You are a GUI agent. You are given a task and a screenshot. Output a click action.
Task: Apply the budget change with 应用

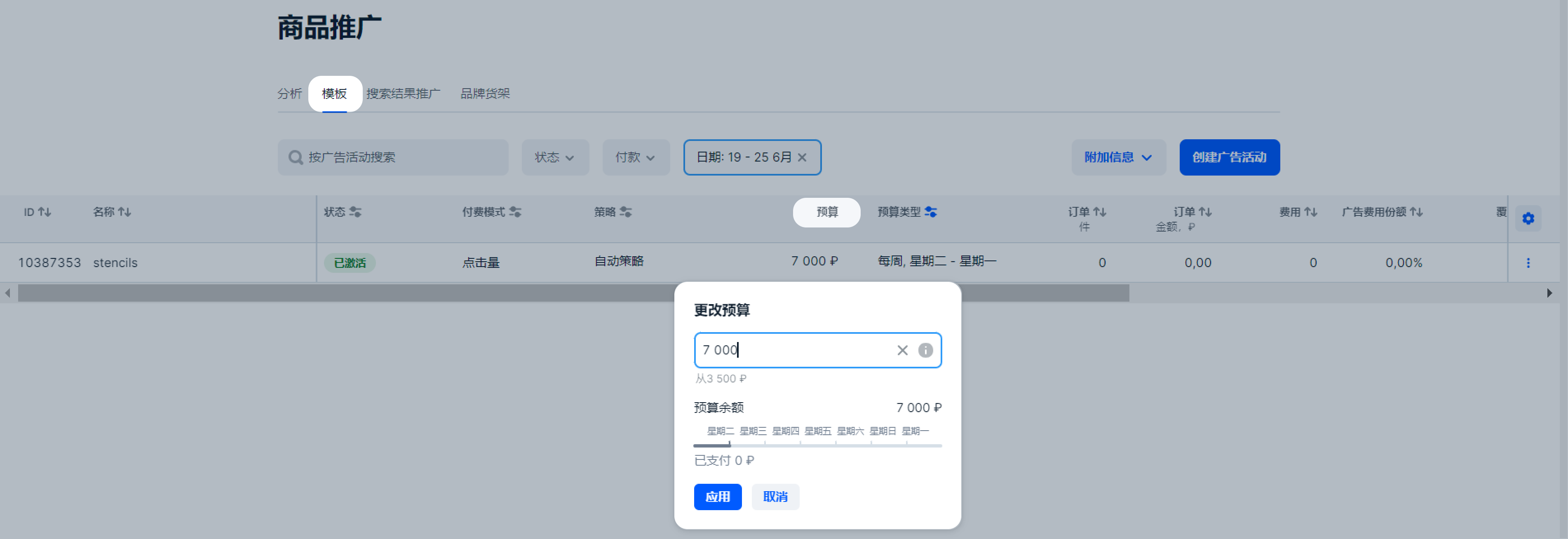[x=718, y=497]
